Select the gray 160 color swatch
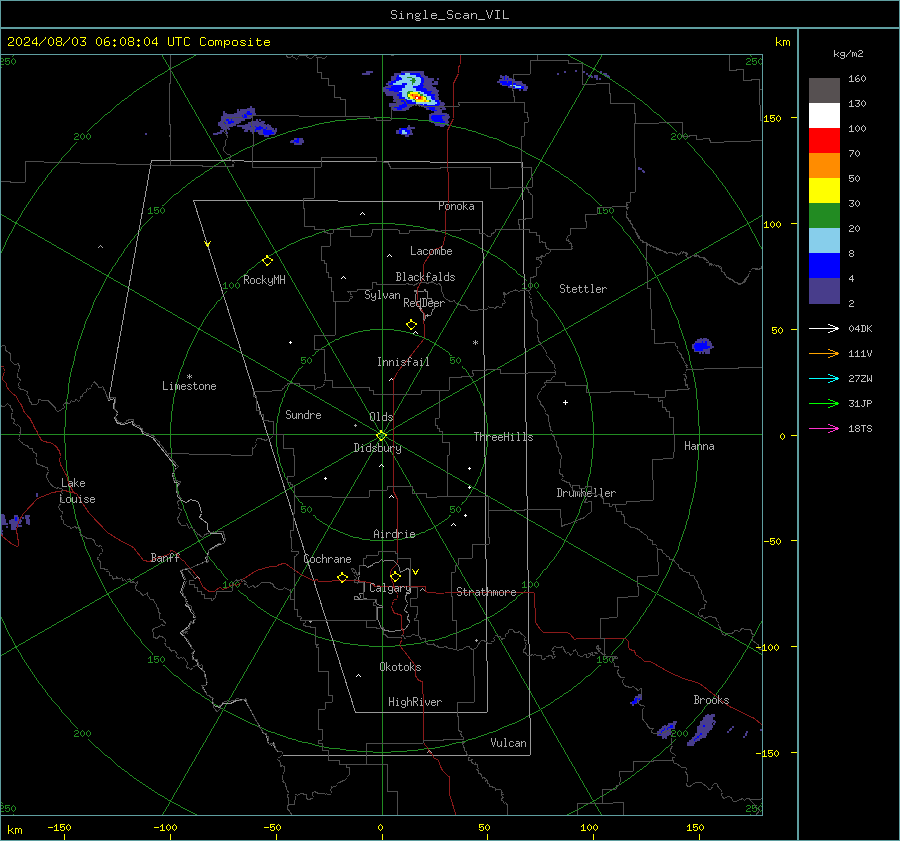Screen dimensions: 900x841 click(x=824, y=91)
